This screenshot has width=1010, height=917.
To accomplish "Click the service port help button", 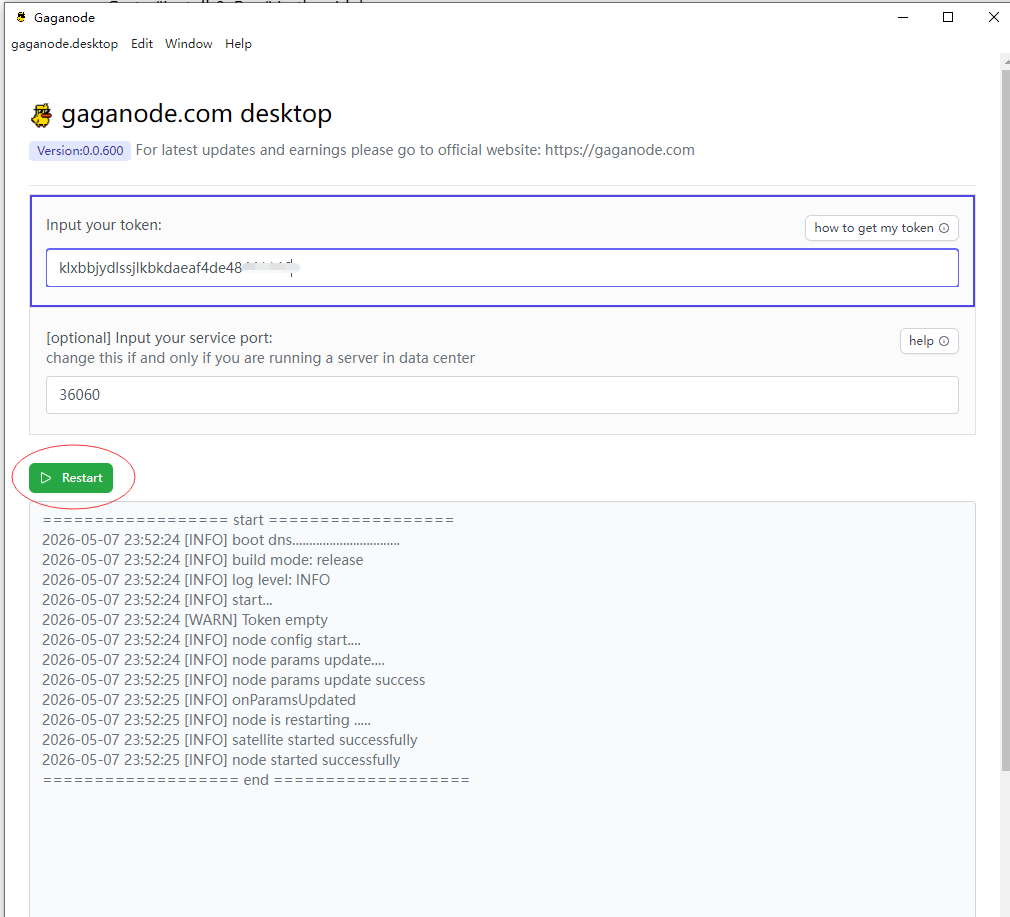I will tap(929, 341).
